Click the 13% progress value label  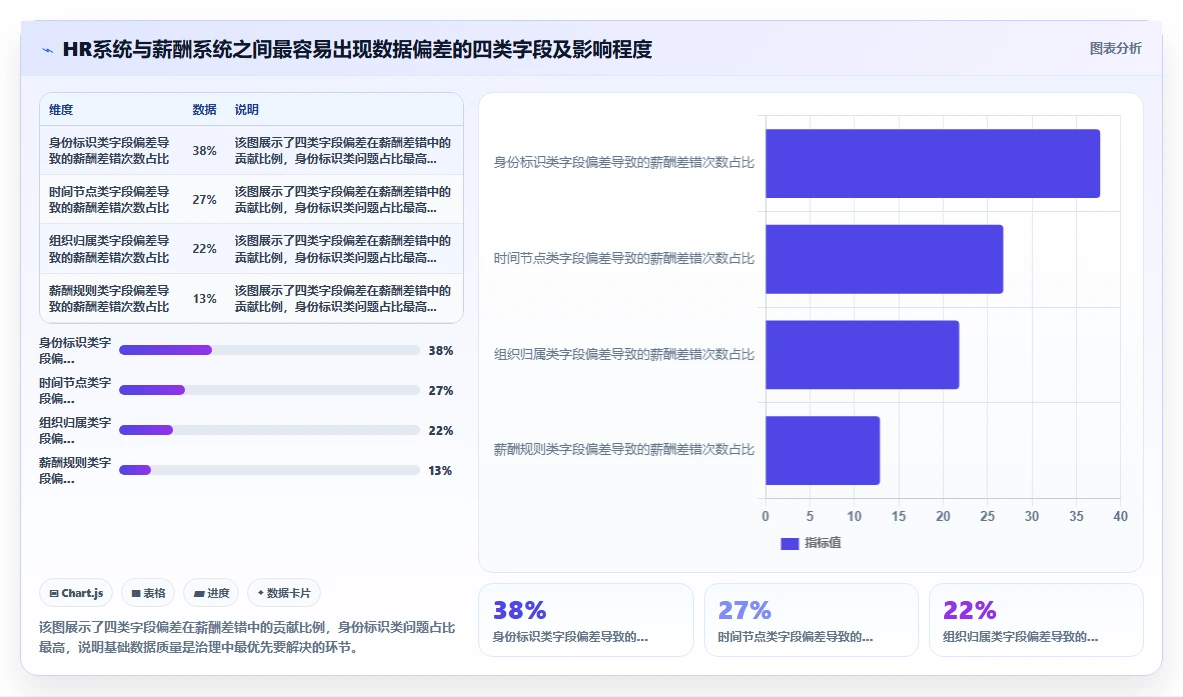(441, 470)
